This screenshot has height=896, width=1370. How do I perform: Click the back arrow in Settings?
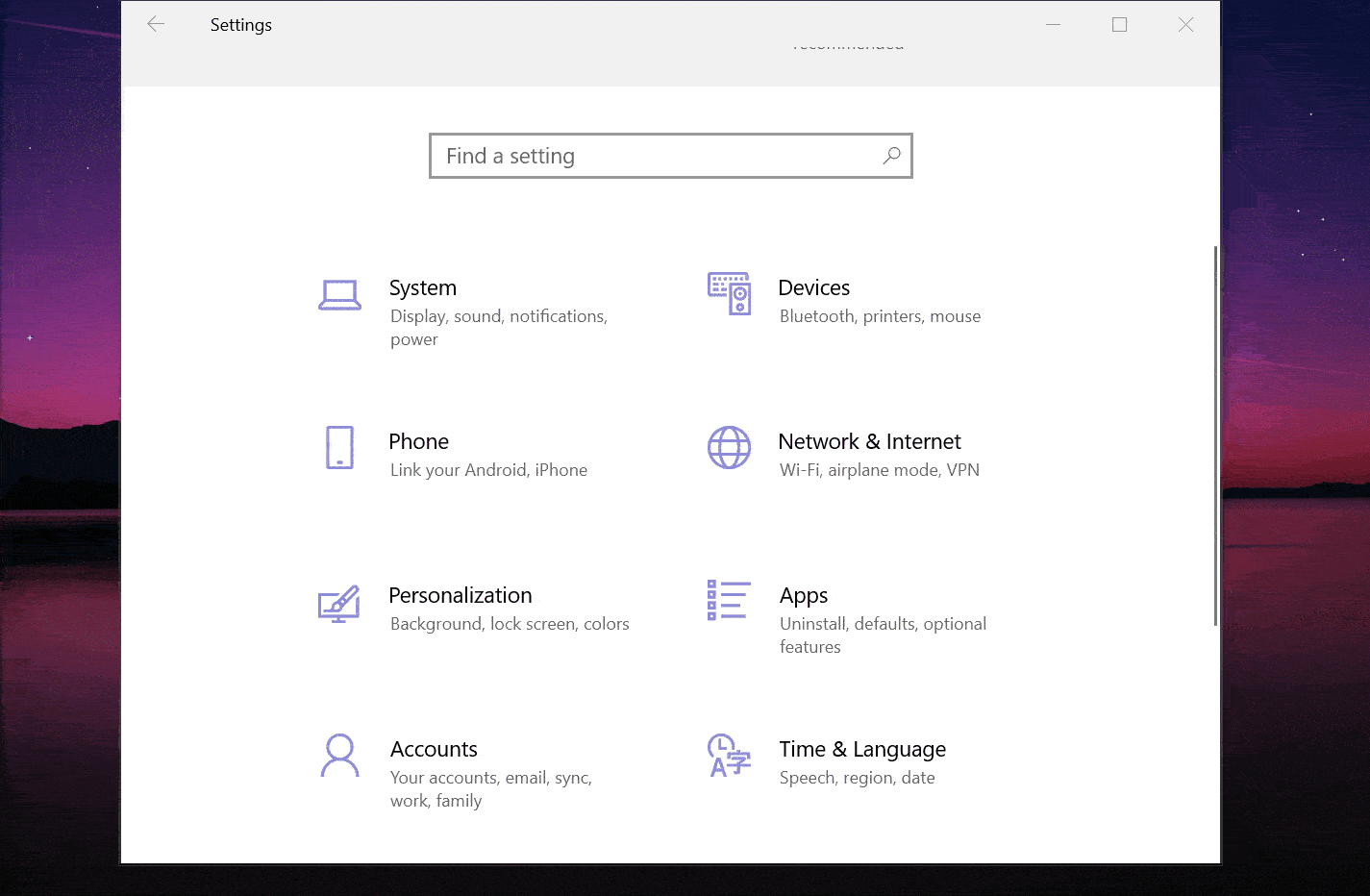coord(155,24)
